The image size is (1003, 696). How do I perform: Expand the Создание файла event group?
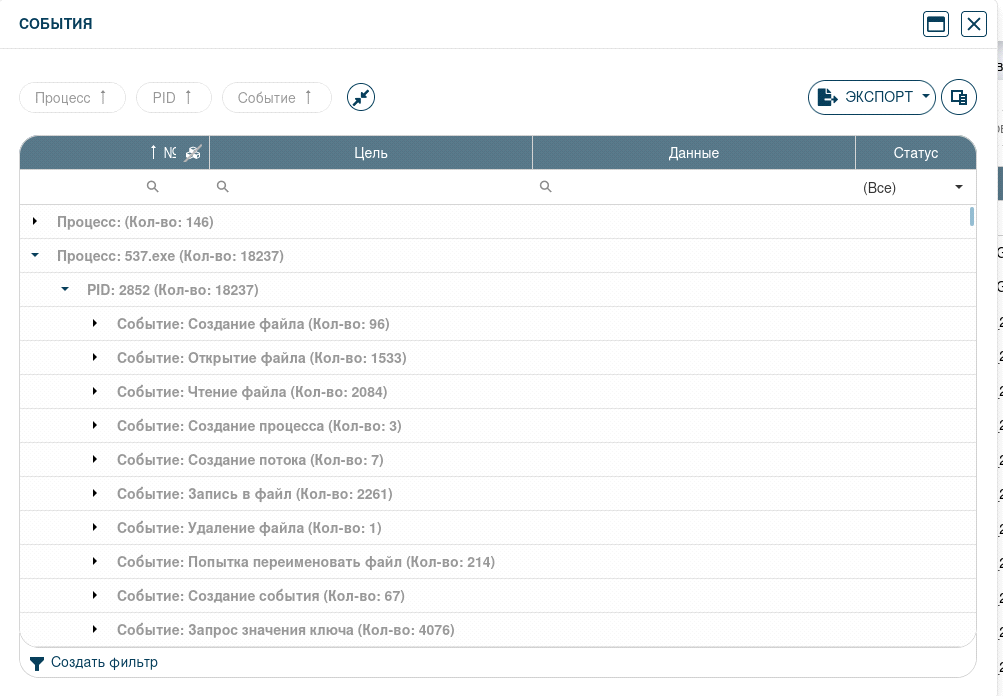pos(95,324)
